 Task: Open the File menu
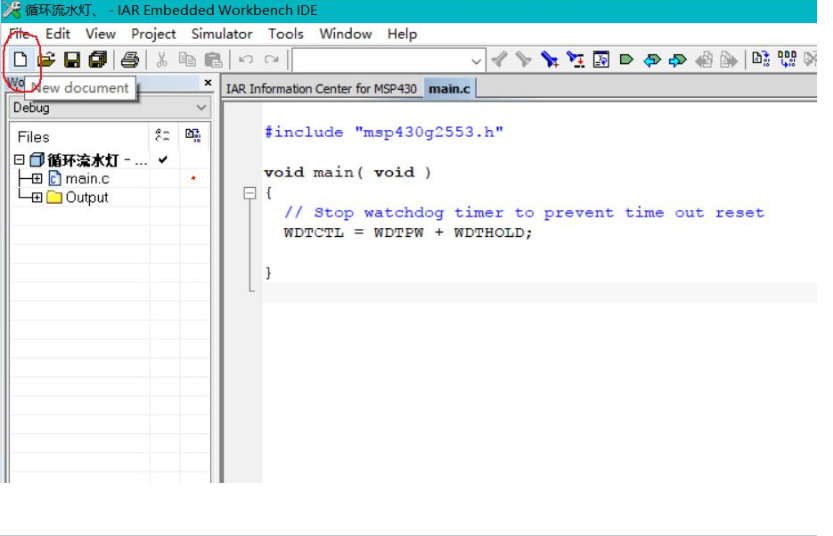pos(19,34)
